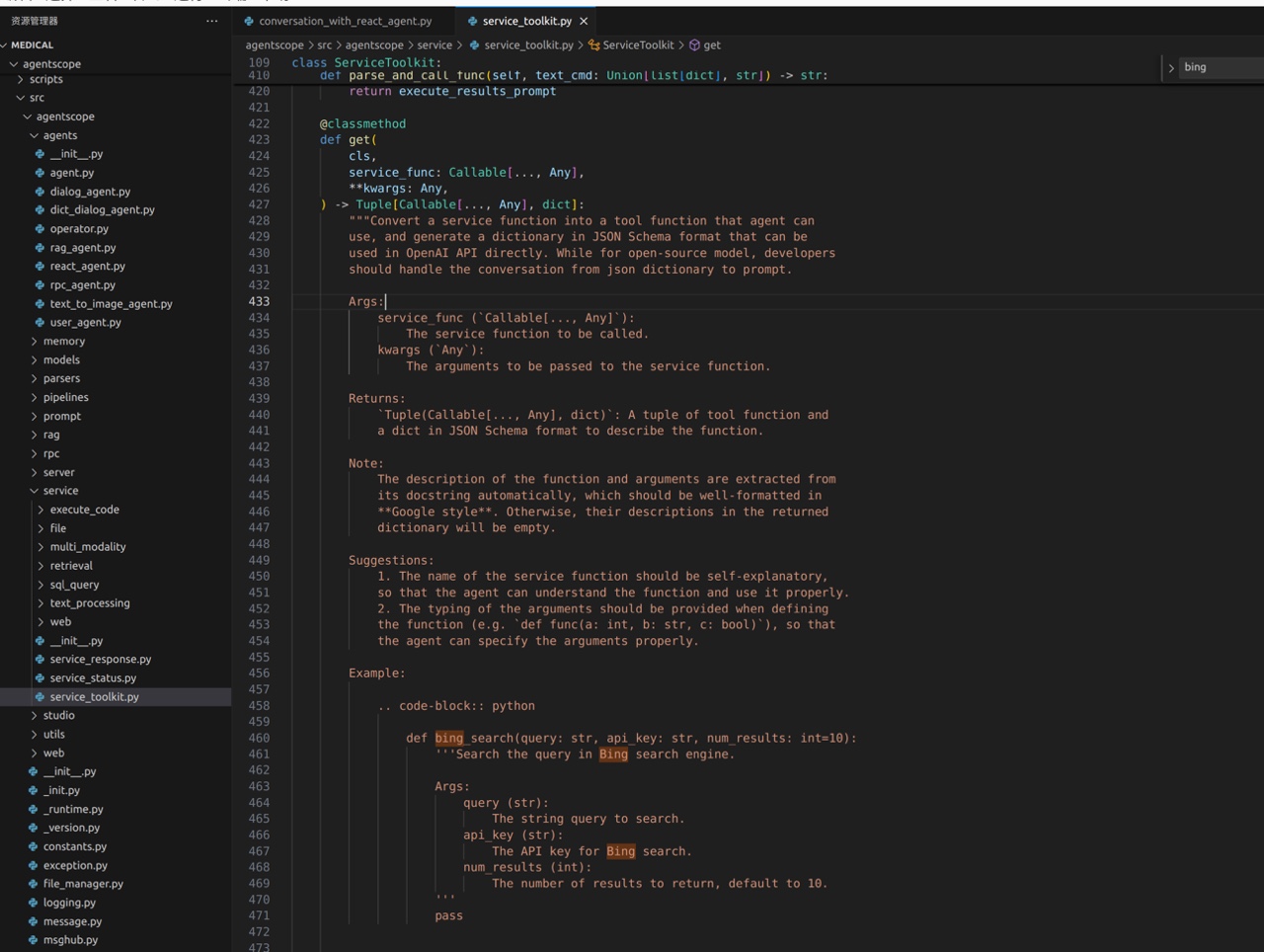Open _init.py in the file tree
The width and height of the screenshot is (1264, 952).
[116, 791]
